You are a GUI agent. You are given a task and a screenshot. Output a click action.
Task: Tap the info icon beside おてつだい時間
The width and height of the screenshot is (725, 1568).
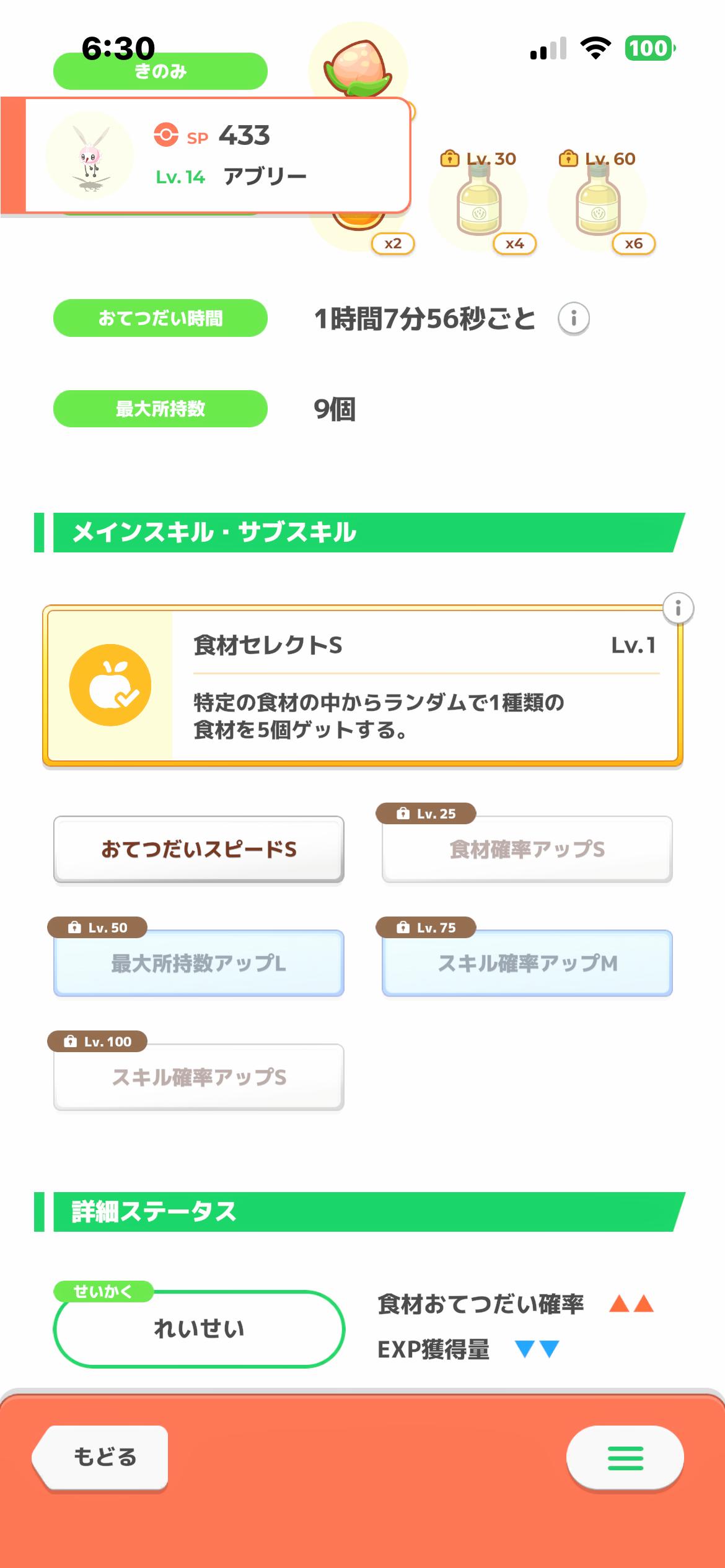click(x=573, y=319)
